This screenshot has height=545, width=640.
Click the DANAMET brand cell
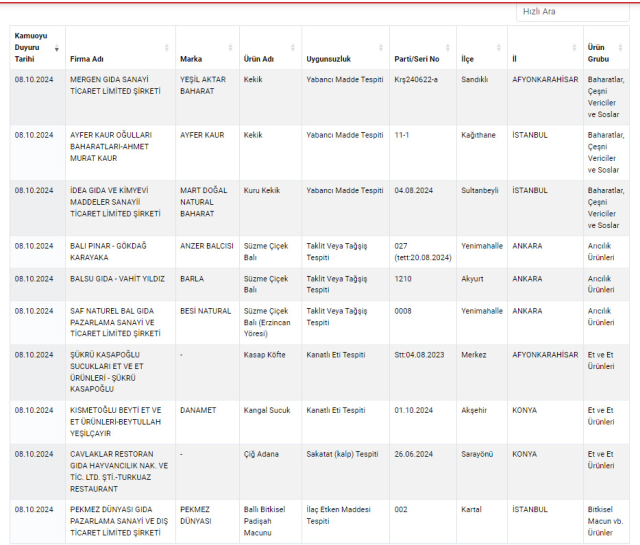tap(200, 410)
